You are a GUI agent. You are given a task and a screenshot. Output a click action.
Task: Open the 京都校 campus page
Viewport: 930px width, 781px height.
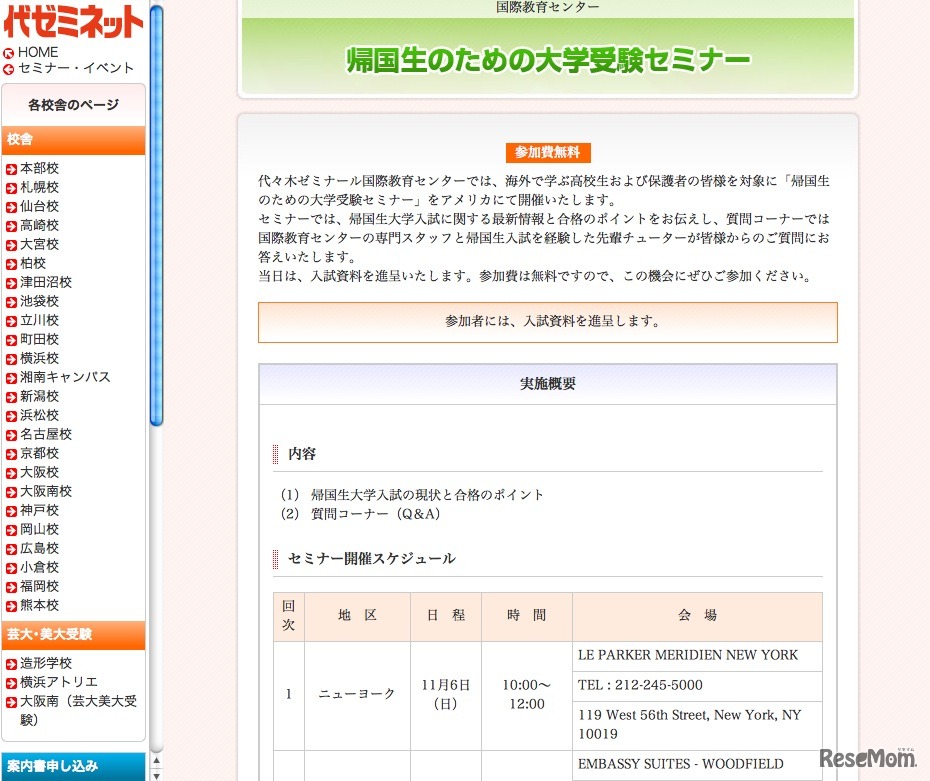[39, 453]
